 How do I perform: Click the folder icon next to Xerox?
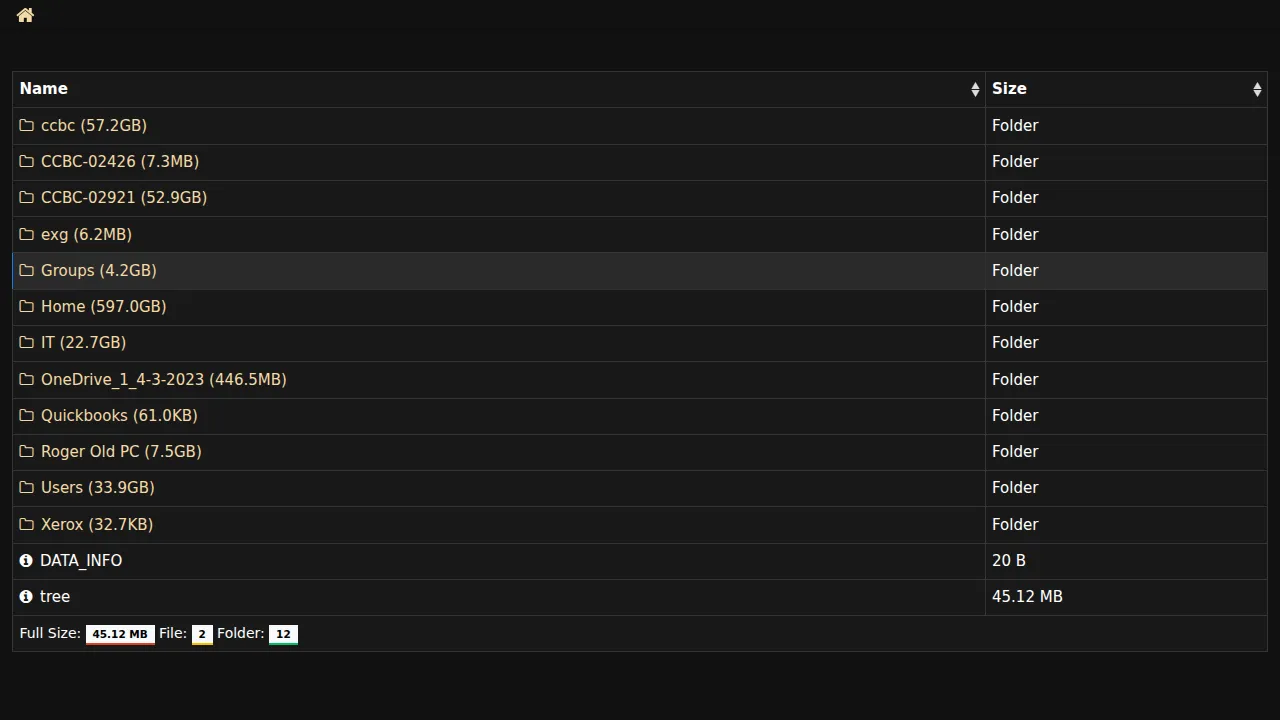point(27,524)
